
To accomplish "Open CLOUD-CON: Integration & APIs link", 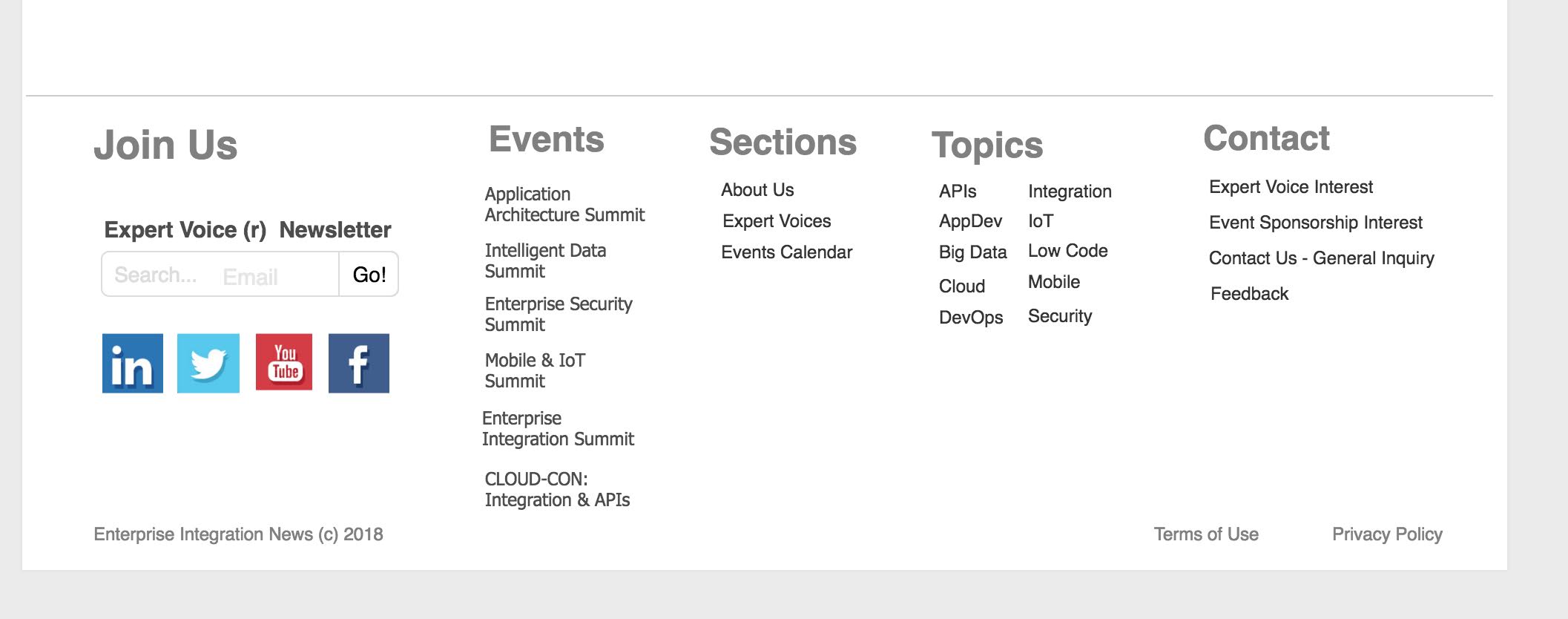I will coord(557,489).
